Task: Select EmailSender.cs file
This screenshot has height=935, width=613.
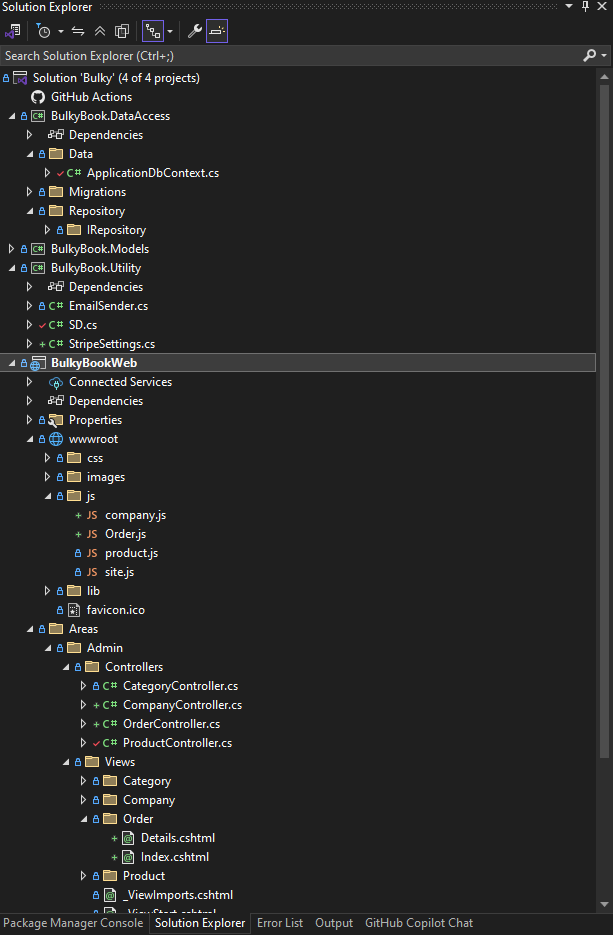Action: pyautogui.click(x=109, y=306)
